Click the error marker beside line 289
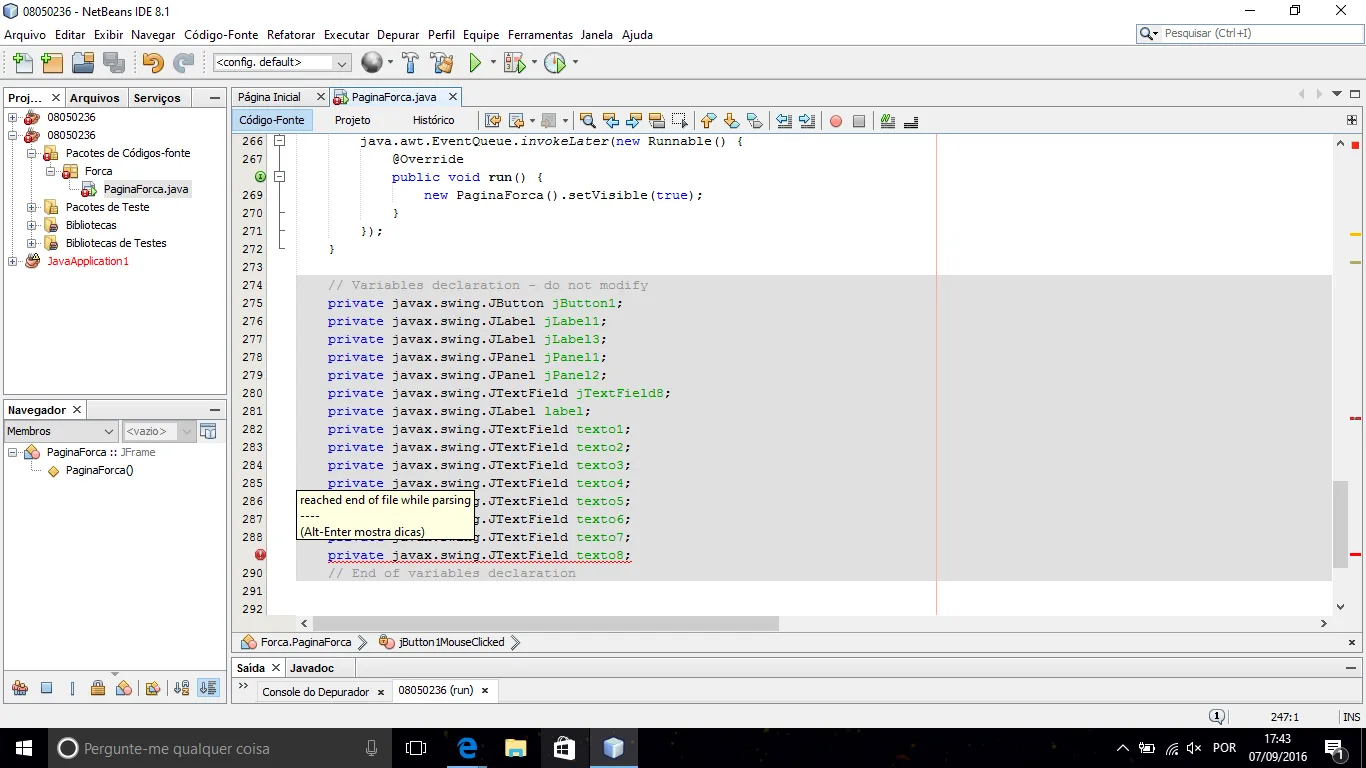This screenshot has width=1366, height=768. [x=260, y=555]
